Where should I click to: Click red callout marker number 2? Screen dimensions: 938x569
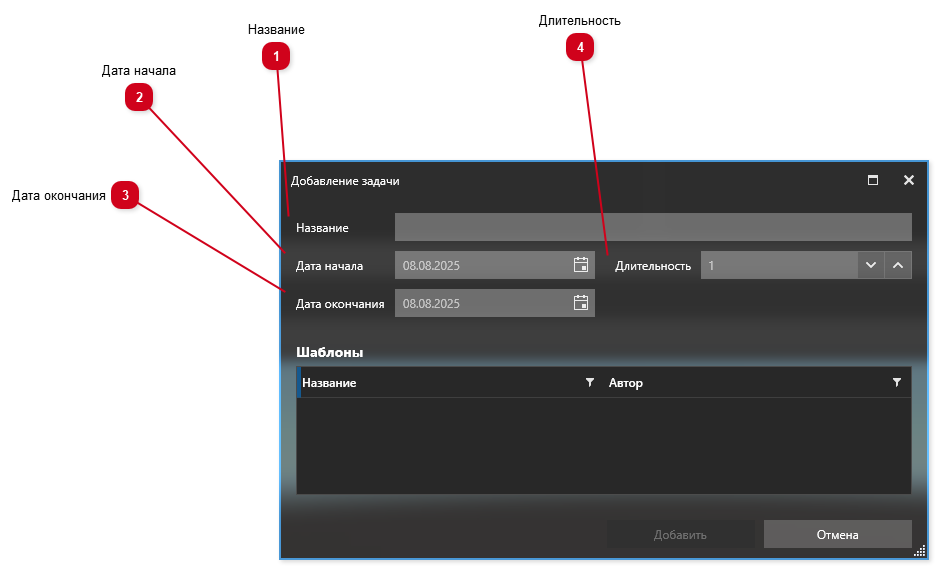pyautogui.click(x=139, y=97)
